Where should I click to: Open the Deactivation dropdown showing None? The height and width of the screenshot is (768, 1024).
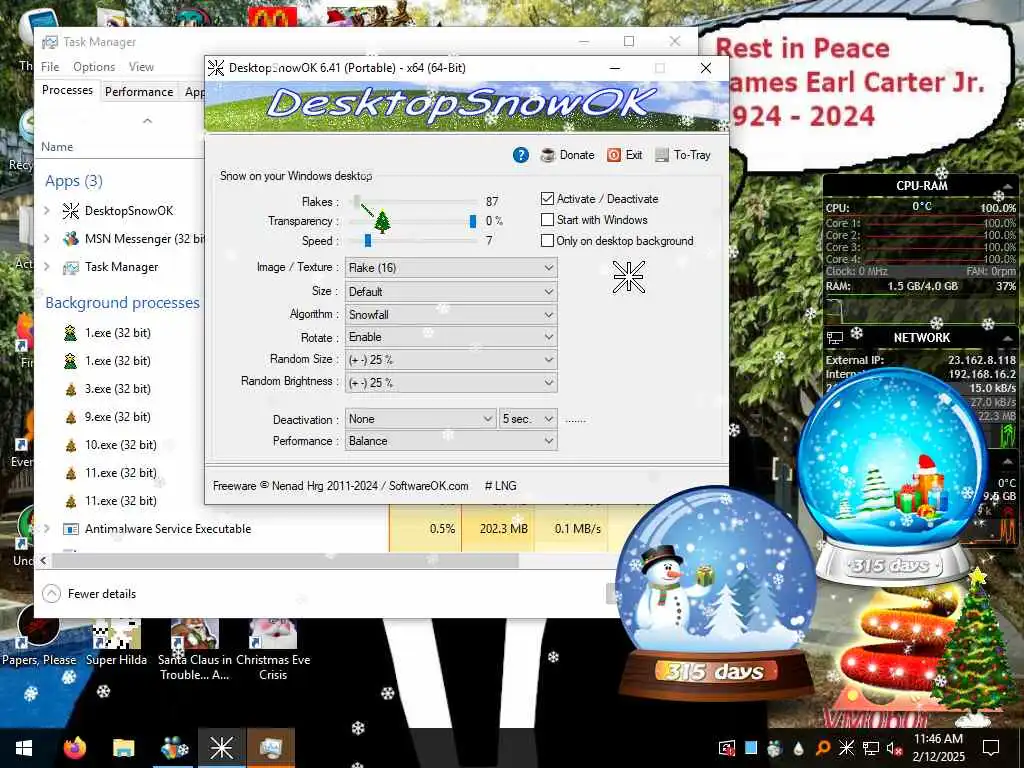tap(421, 419)
